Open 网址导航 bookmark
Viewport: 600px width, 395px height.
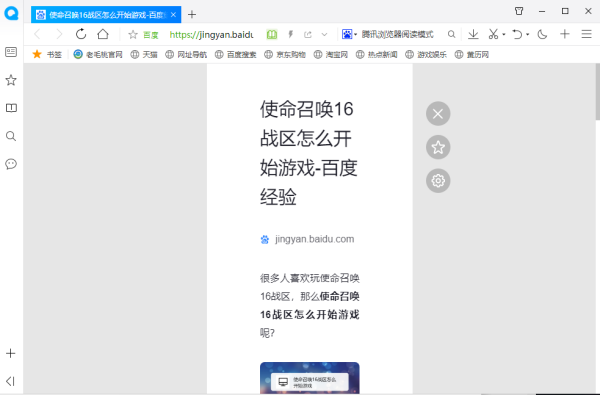[x=186, y=54]
